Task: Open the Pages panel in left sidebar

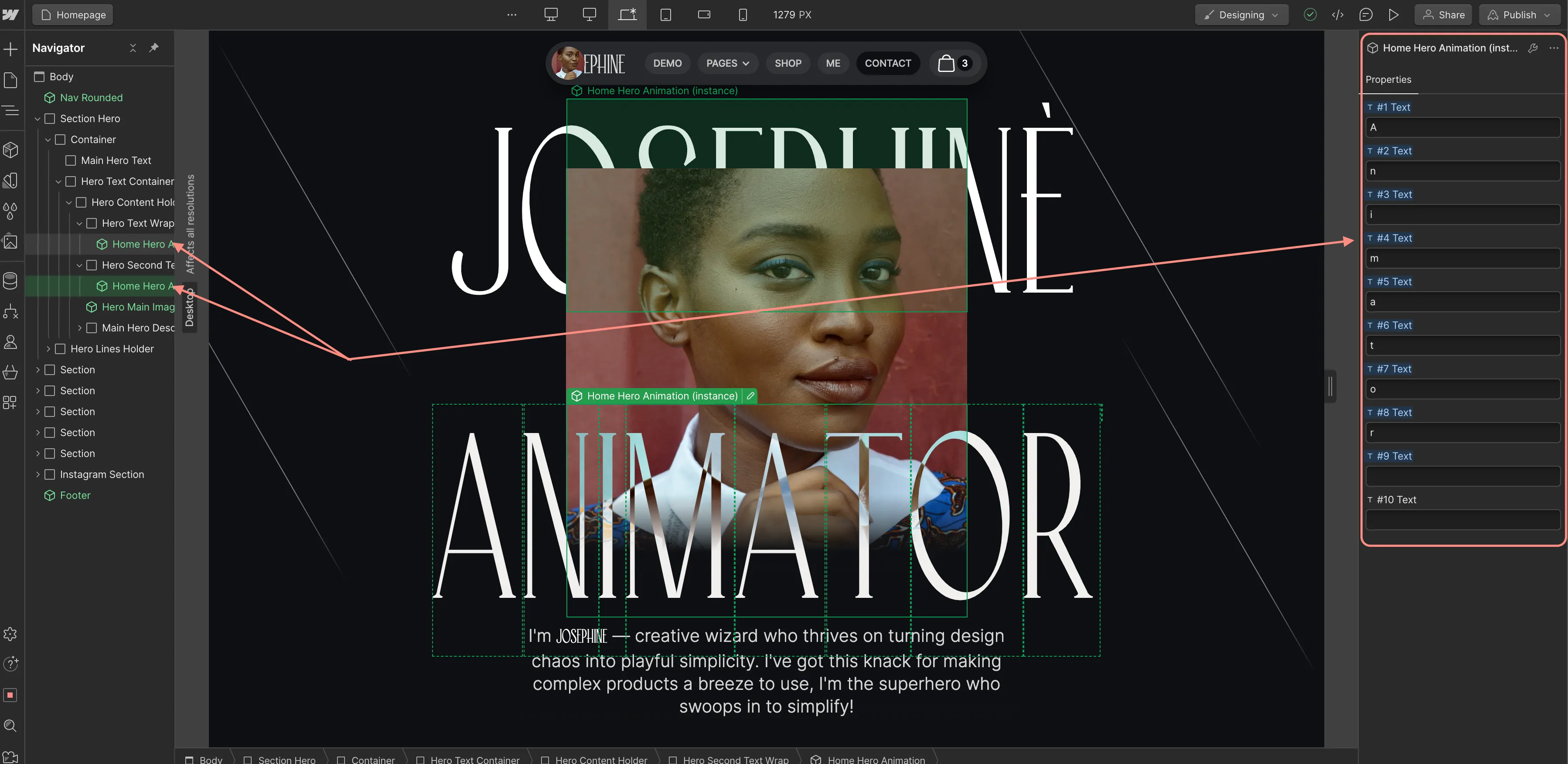Action: [x=10, y=80]
